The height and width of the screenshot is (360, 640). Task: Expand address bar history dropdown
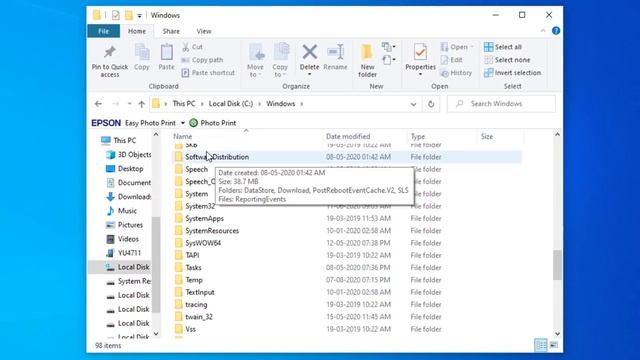pos(413,104)
